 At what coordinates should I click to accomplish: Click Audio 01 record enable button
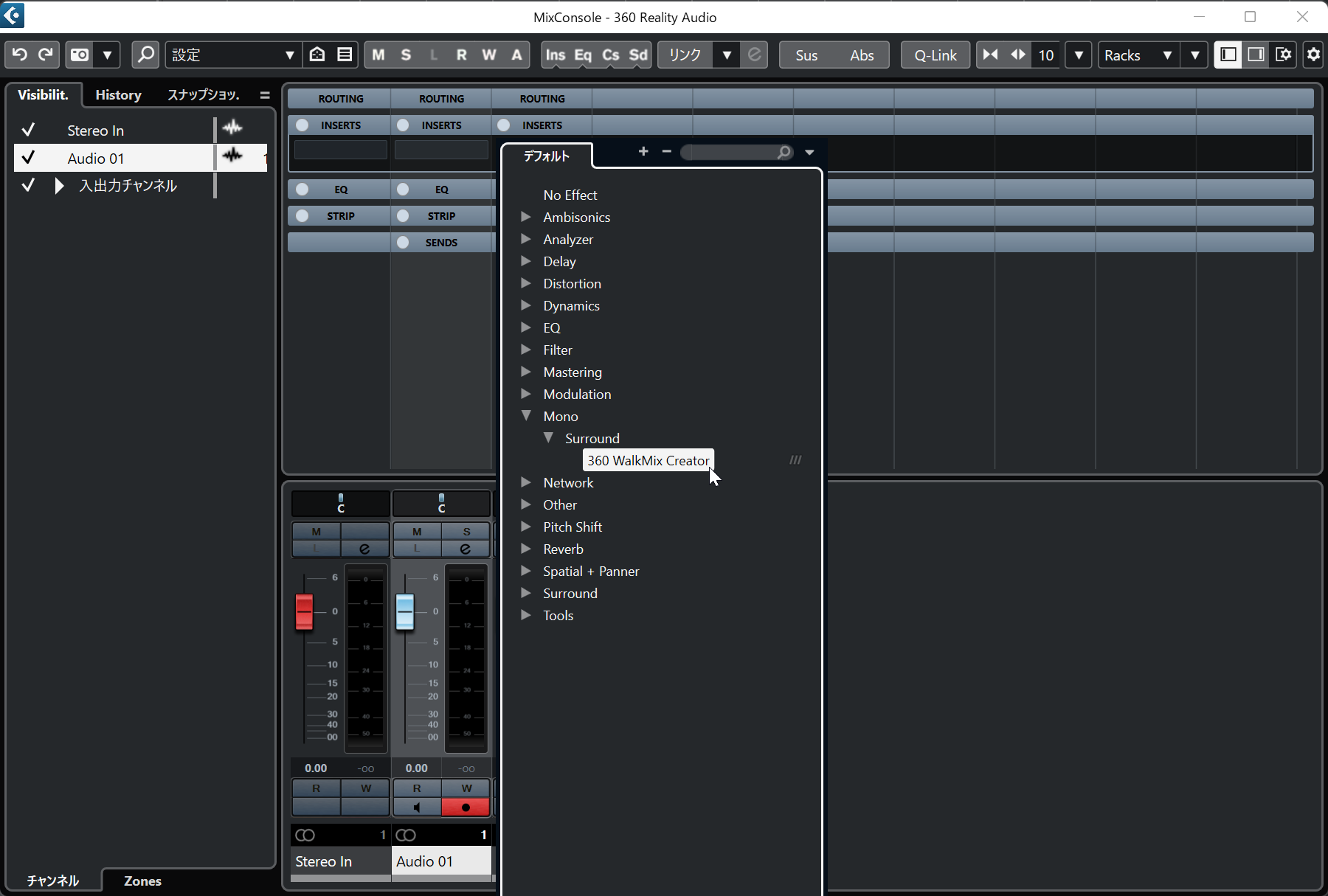tap(466, 807)
